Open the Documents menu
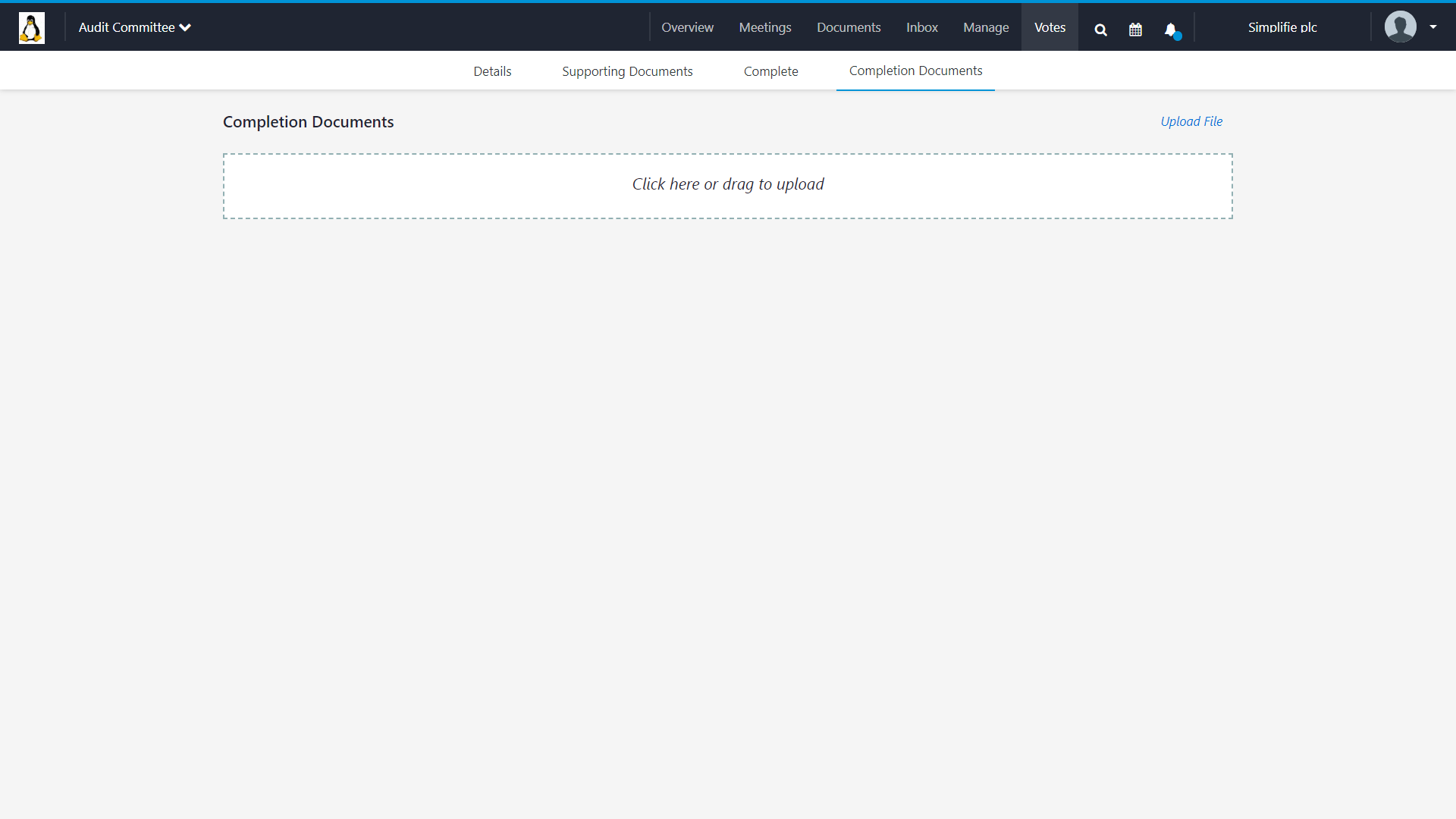The height and width of the screenshot is (819, 1456). pyautogui.click(x=849, y=27)
